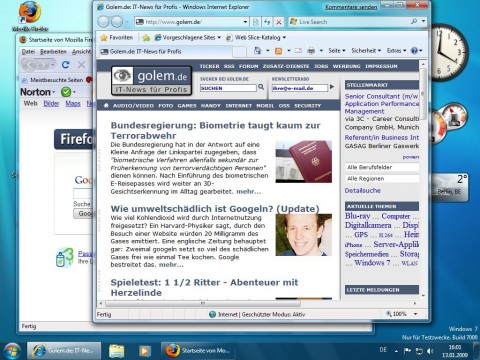Open Alle Berufsfelder combo box

(x=382, y=167)
